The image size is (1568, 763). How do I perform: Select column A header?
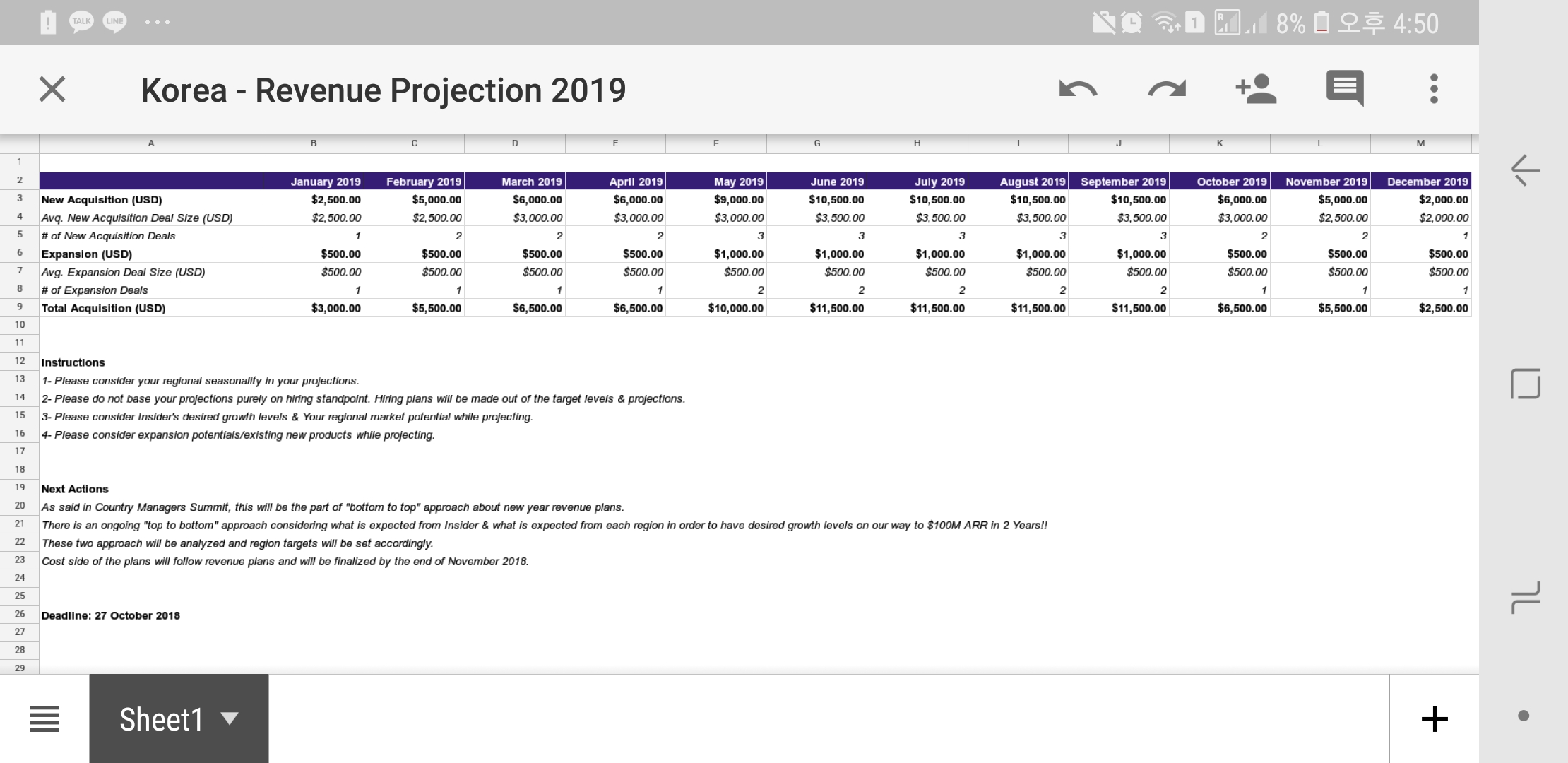click(x=150, y=143)
